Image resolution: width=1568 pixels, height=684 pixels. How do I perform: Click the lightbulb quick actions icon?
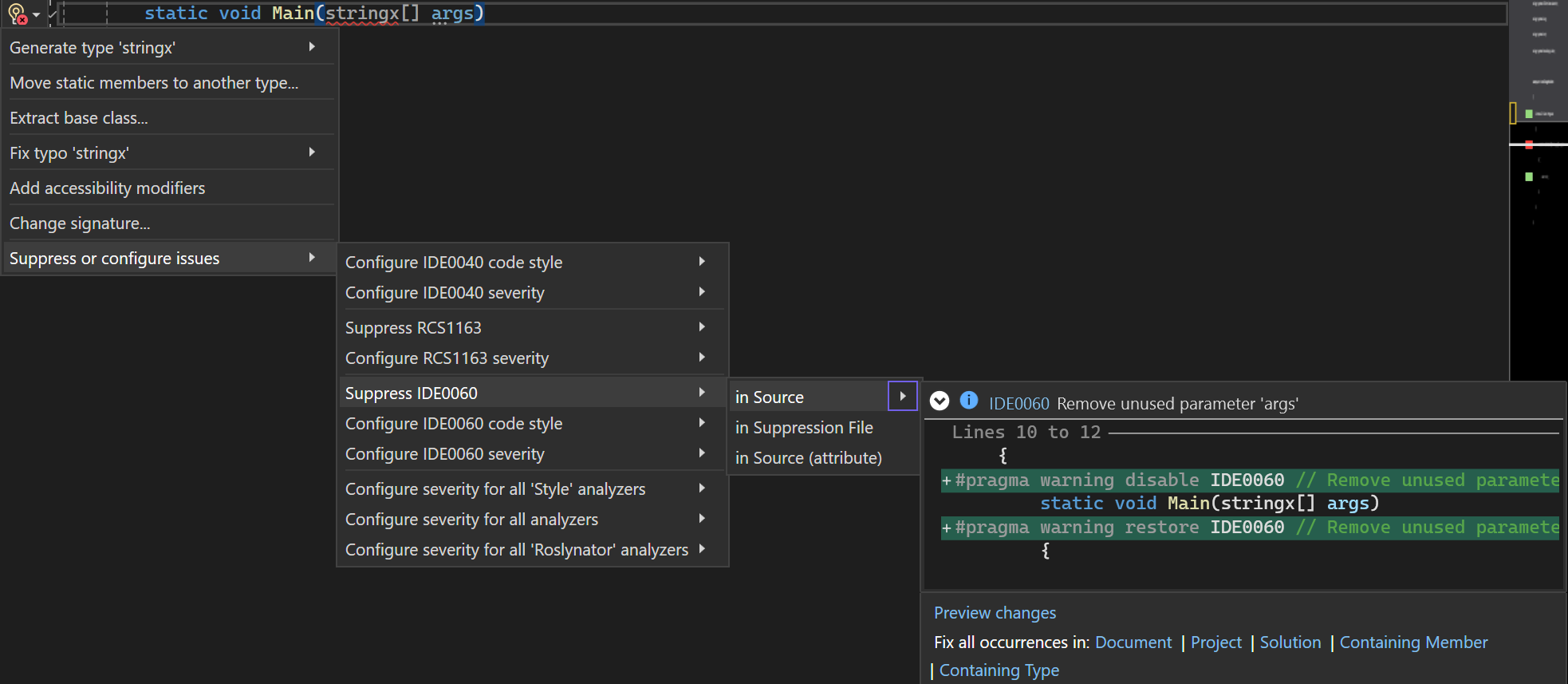tap(17, 14)
